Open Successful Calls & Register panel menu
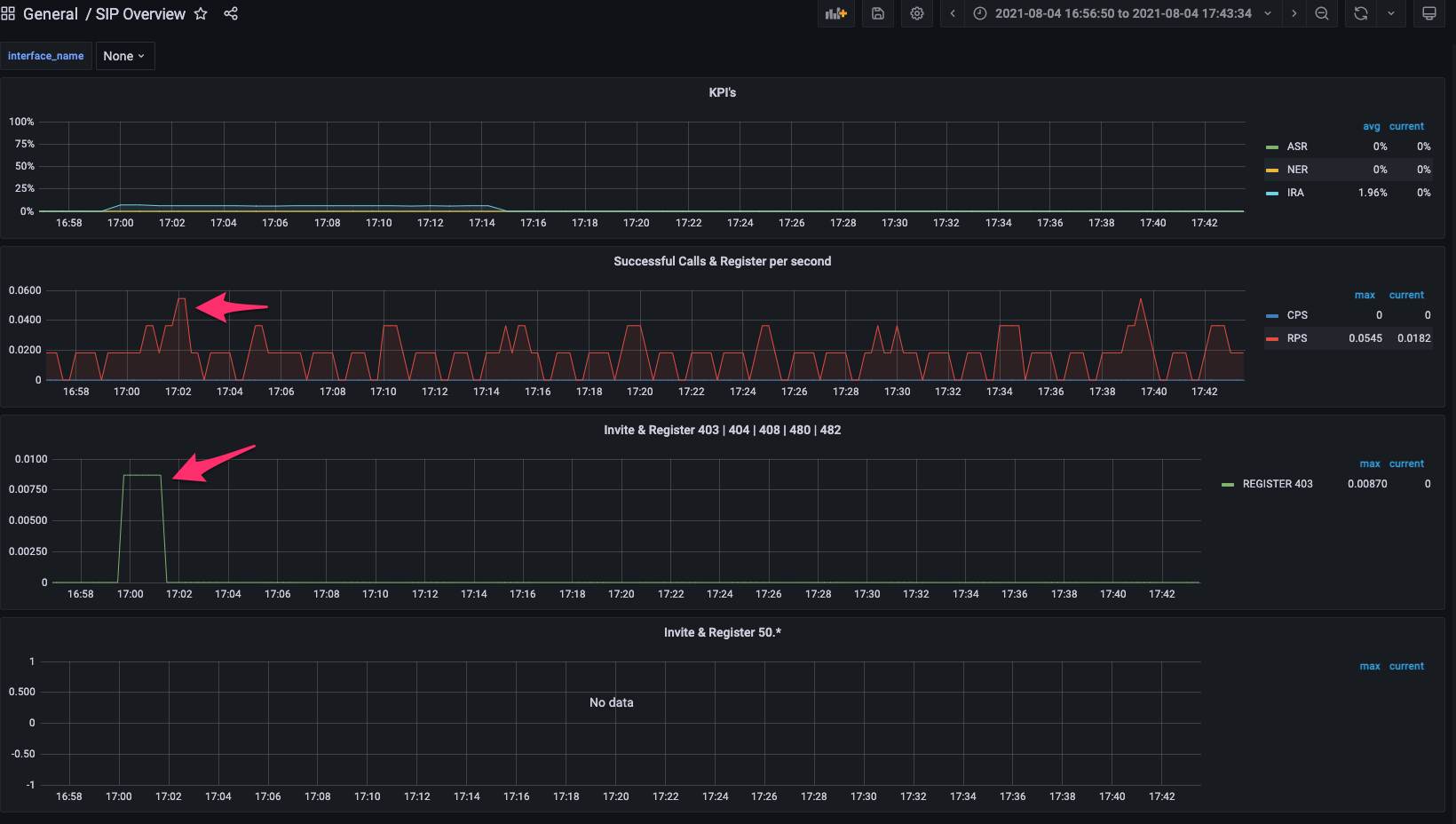1456x824 pixels. click(x=723, y=261)
